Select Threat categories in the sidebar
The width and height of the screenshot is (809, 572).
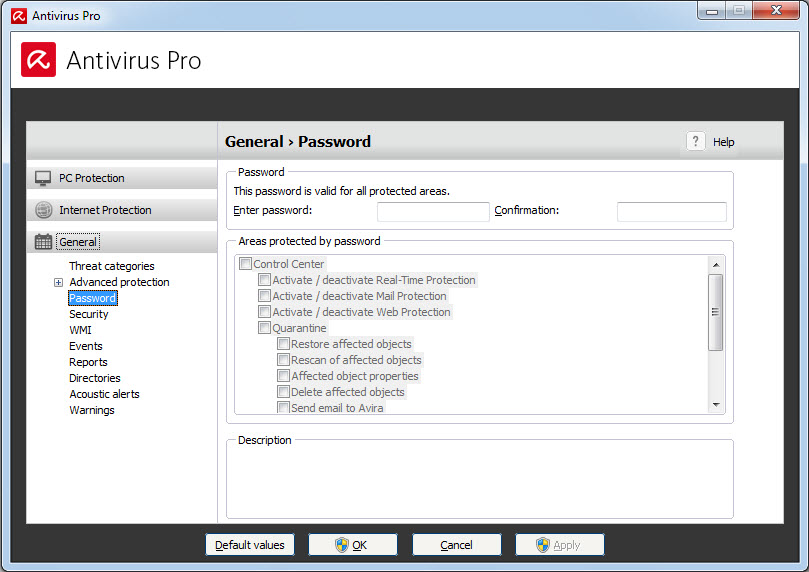(x=111, y=266)
